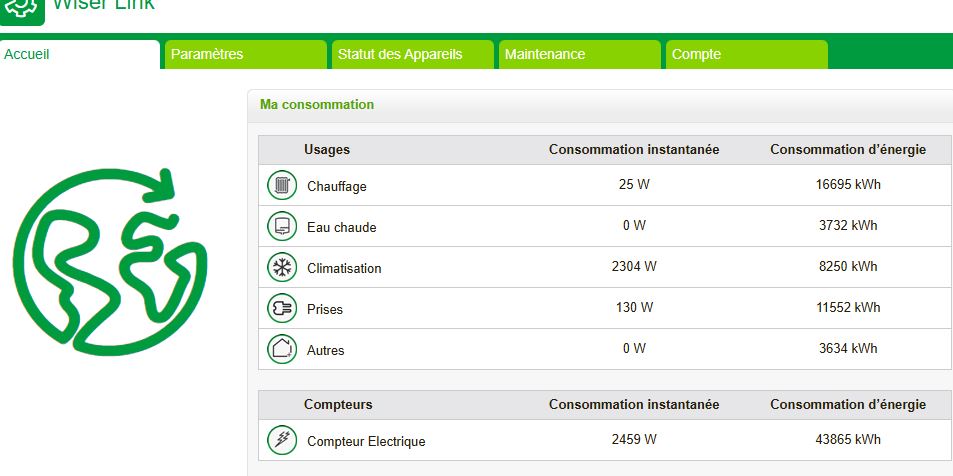This screenshot has width=953, height=476.
Task: Click the 3634 kWh Autres value
Action: [x=848, y=348]
